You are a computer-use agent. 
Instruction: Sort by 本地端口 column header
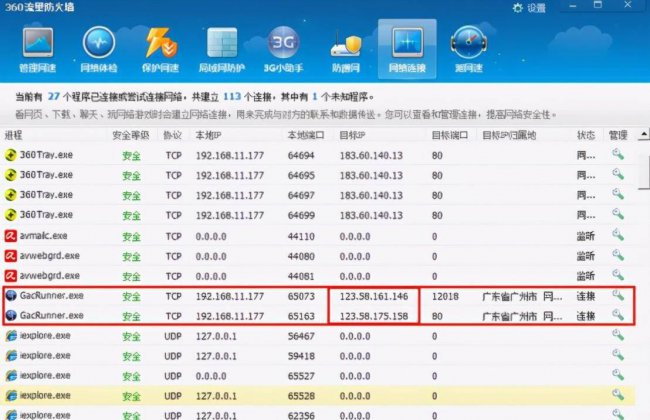[x=306, y=135]
